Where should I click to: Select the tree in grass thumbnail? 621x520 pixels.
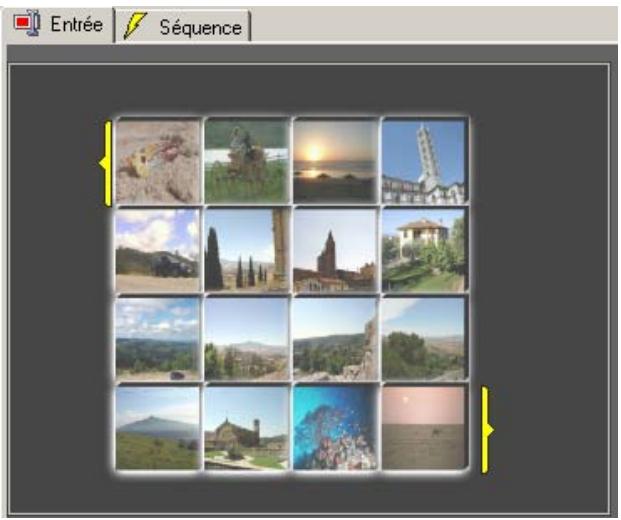247,161
